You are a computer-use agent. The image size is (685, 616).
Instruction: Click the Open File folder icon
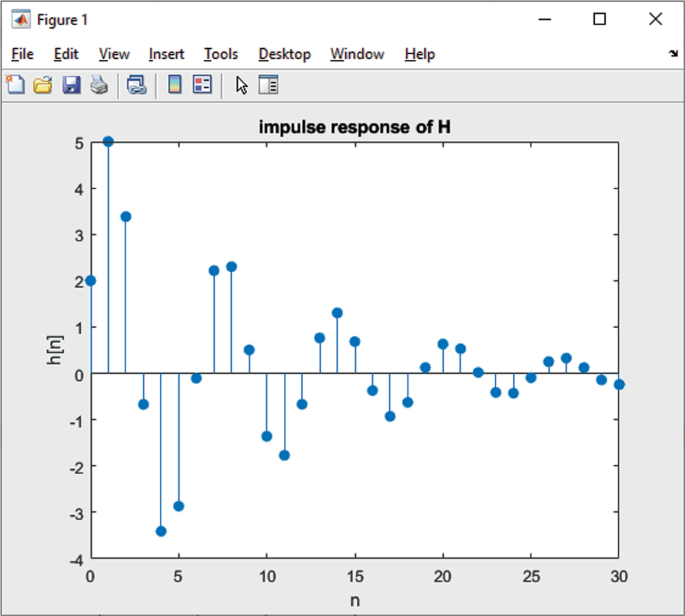coord(43,86)
